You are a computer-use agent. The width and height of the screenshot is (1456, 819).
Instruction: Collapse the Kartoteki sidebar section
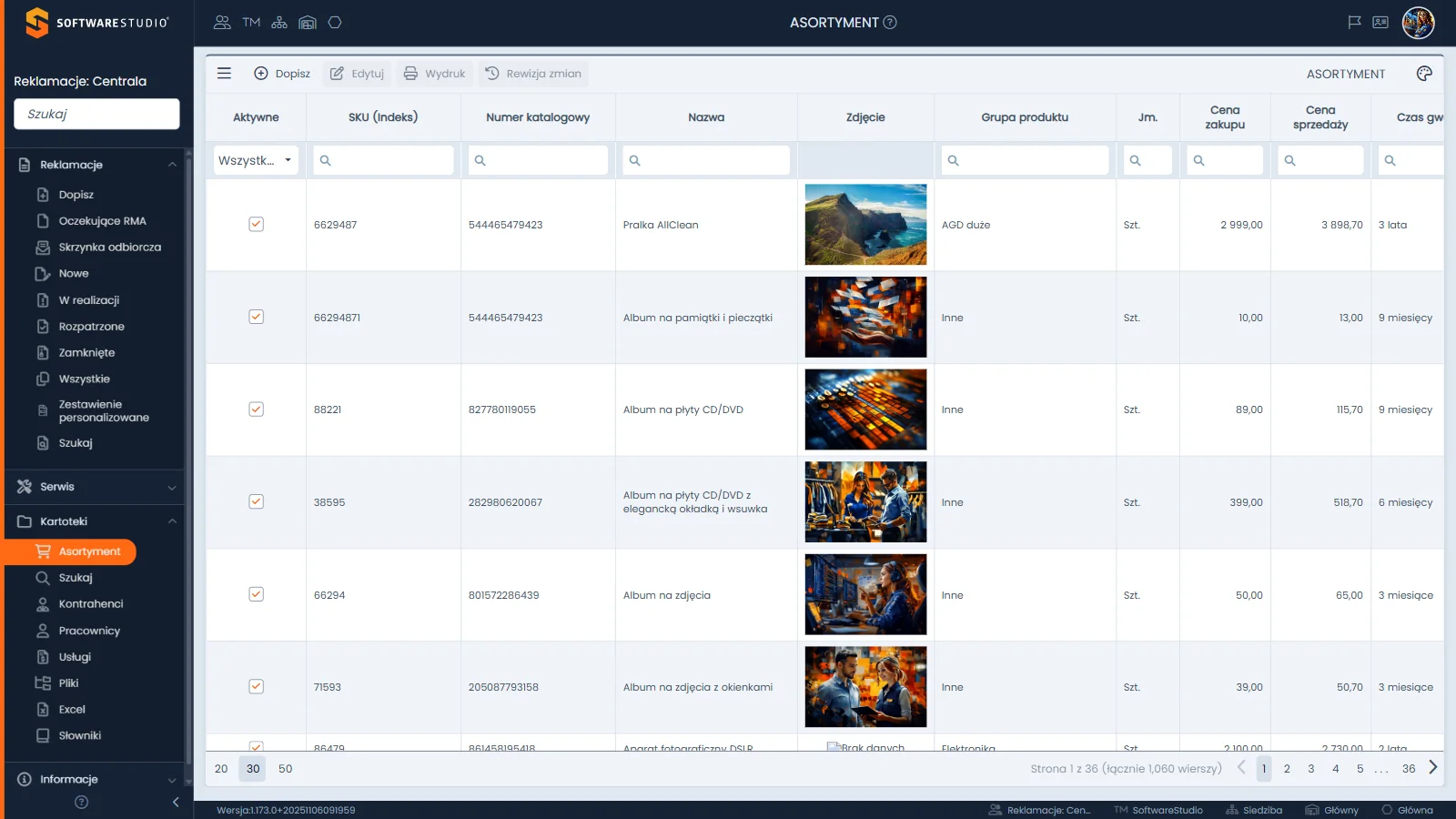coord(172,521)
